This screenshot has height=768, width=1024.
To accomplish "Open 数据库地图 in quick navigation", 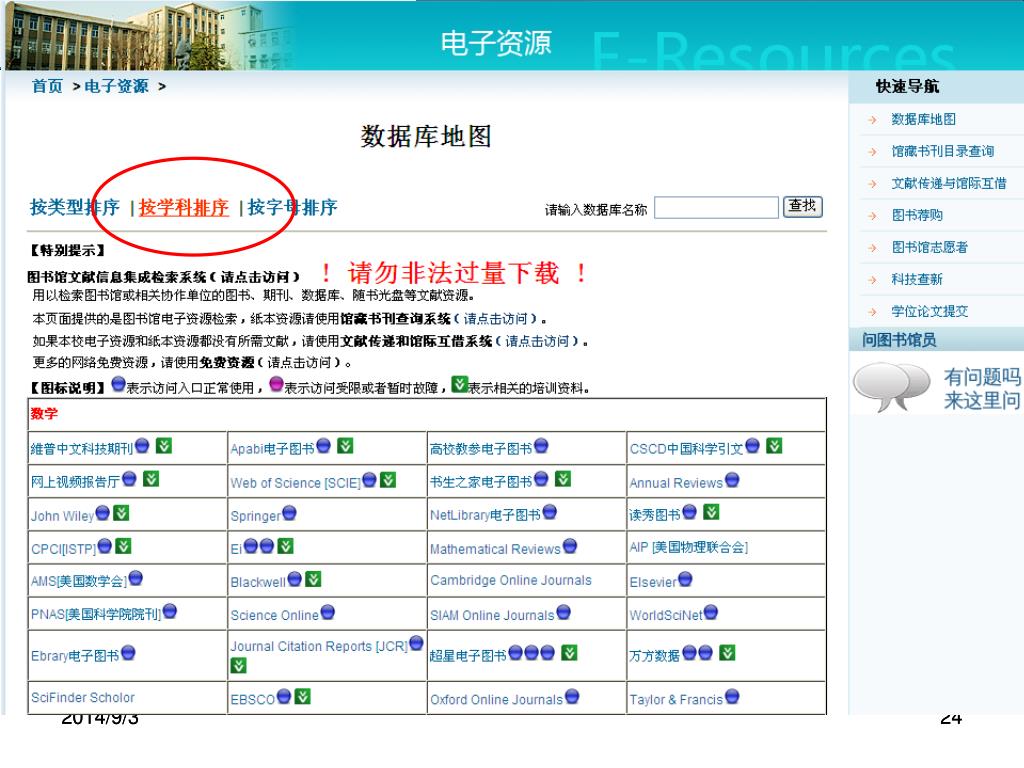I will (923, 120).
